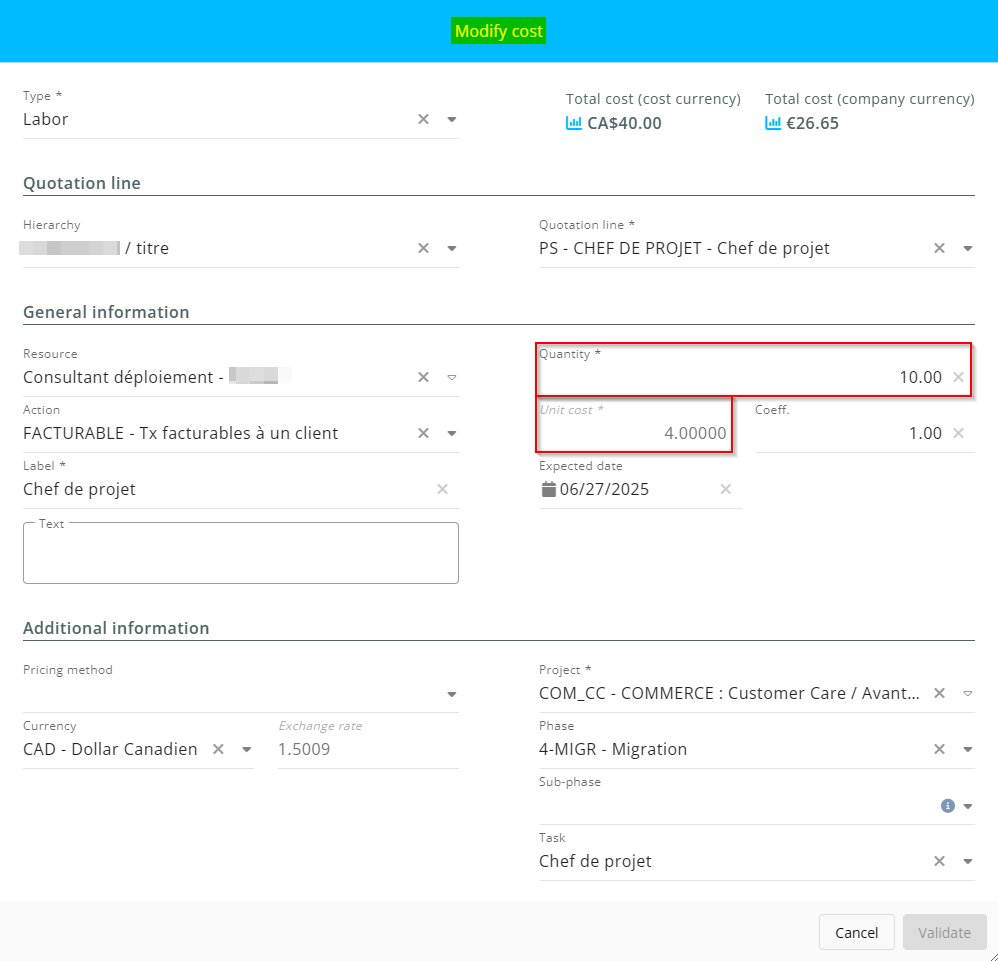Click the Quantity input field

point(740,377)
